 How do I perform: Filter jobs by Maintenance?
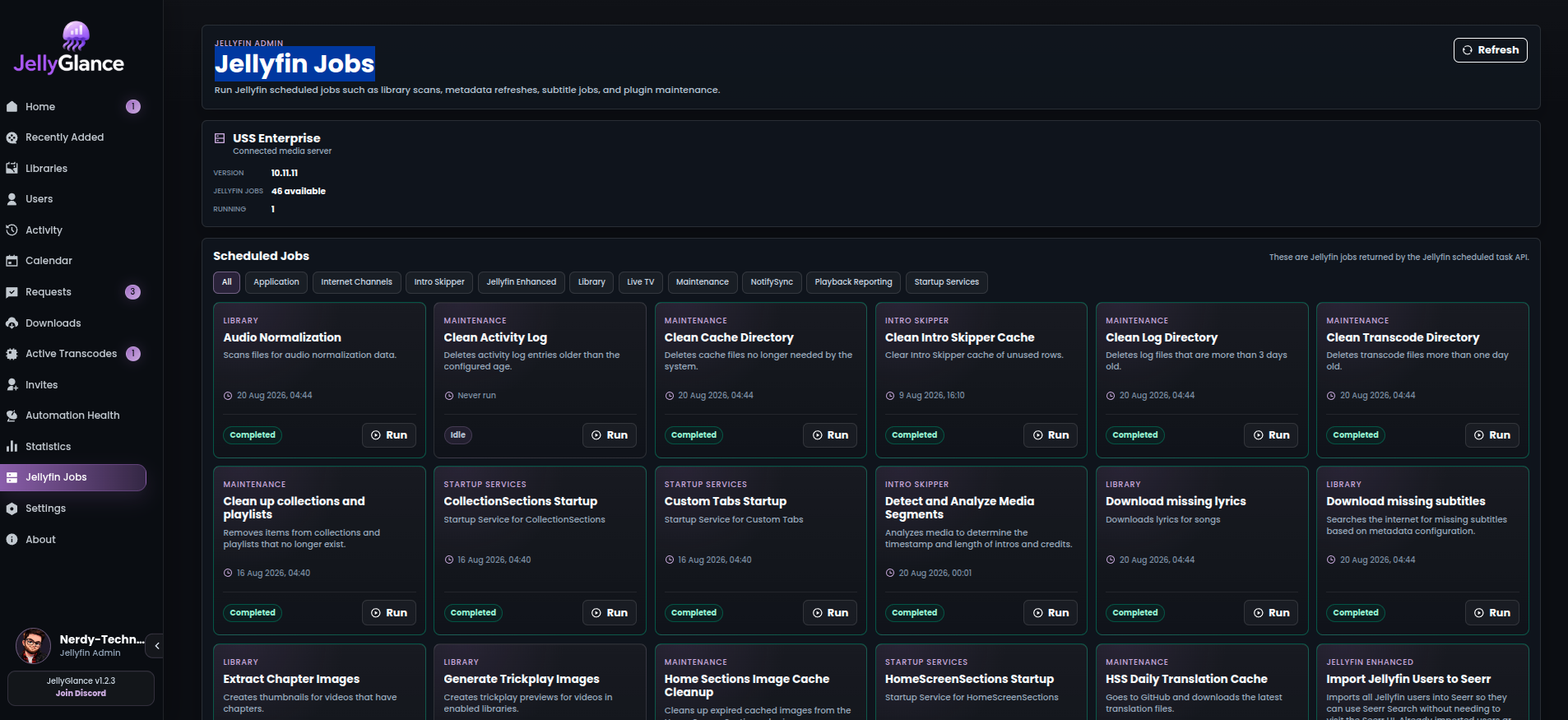point(703,282)
